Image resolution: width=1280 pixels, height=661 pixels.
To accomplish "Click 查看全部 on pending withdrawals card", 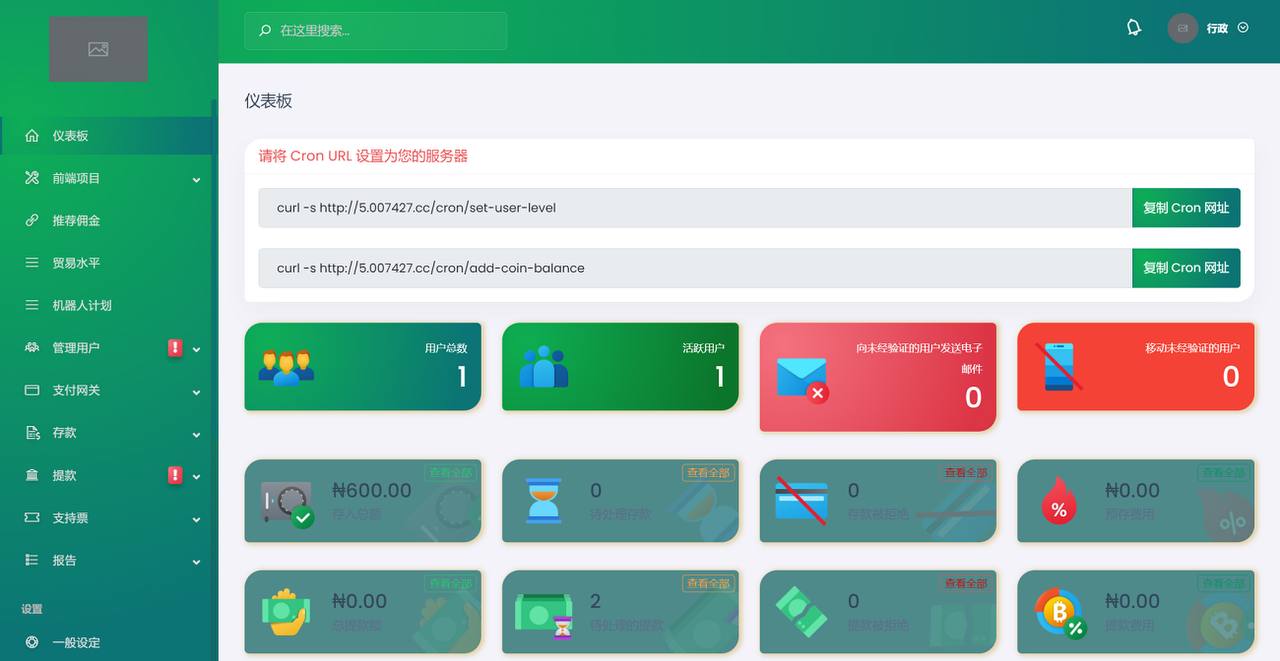I will point(707,584).
